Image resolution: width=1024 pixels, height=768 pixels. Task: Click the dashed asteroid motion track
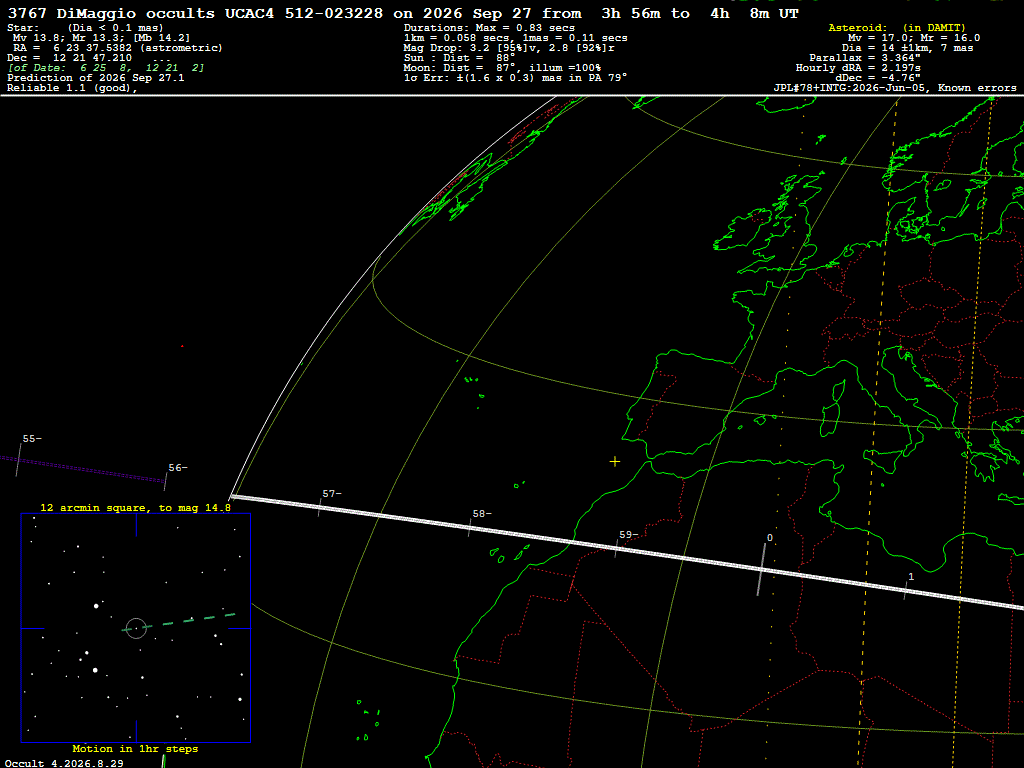pyautogui.click(x=180, y=622)
